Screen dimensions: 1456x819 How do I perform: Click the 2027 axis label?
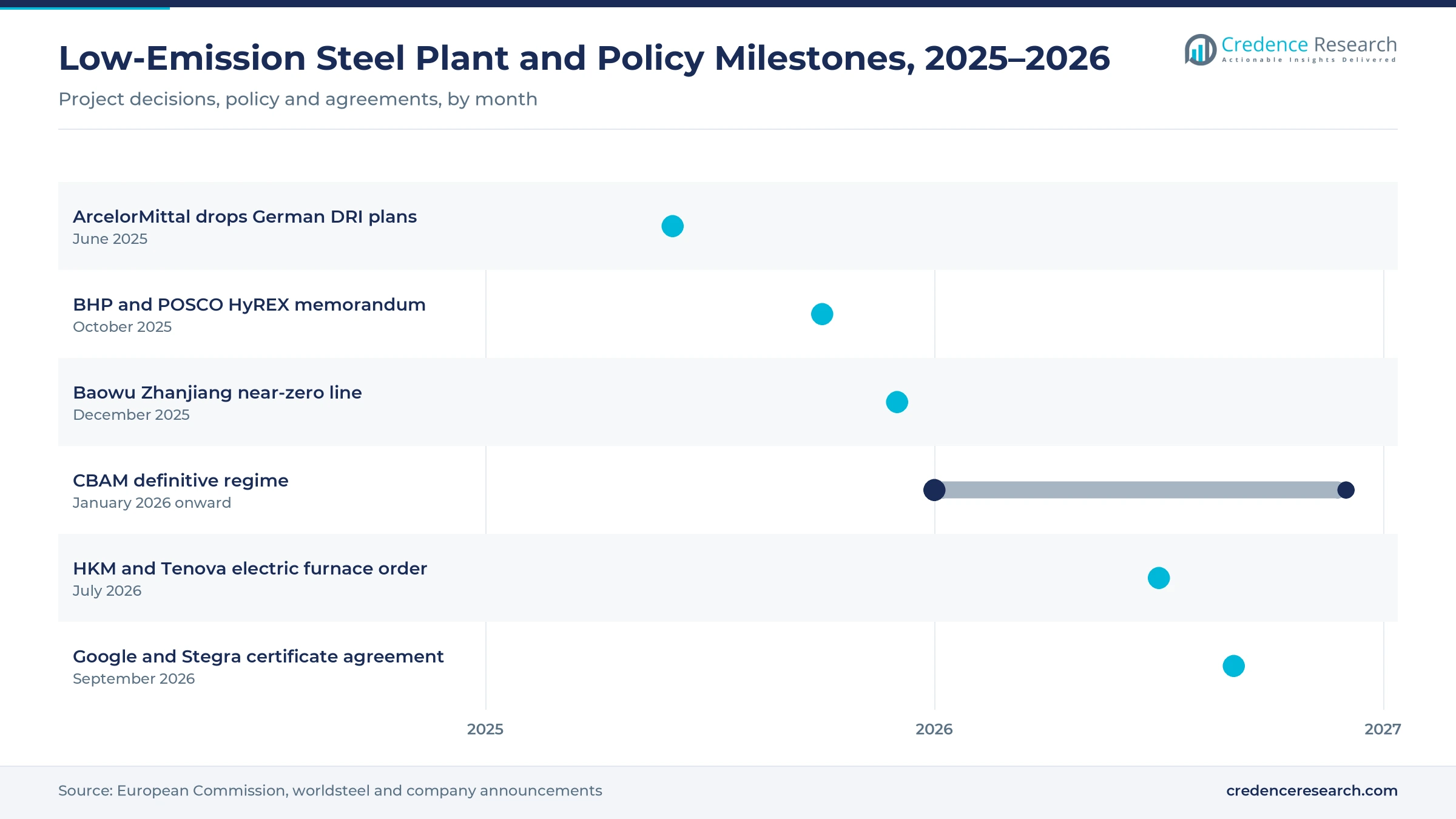(x=1383, y=729)
